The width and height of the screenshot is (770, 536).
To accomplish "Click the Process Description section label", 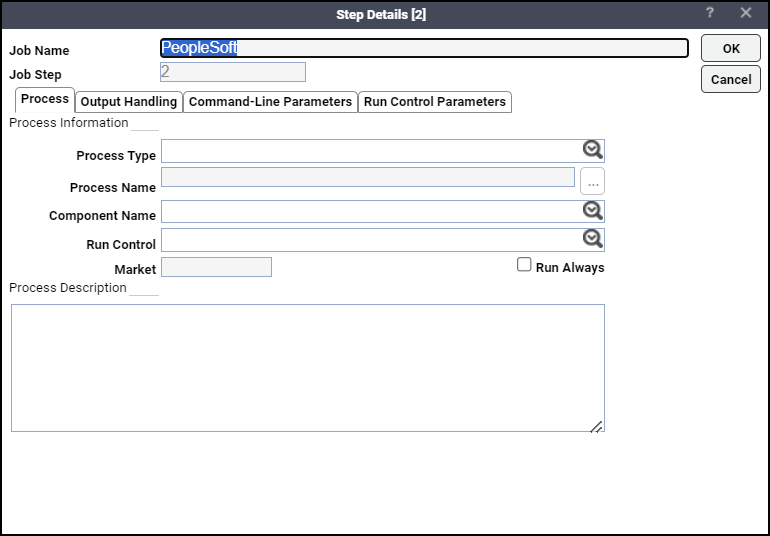I will tap(68, 287).
